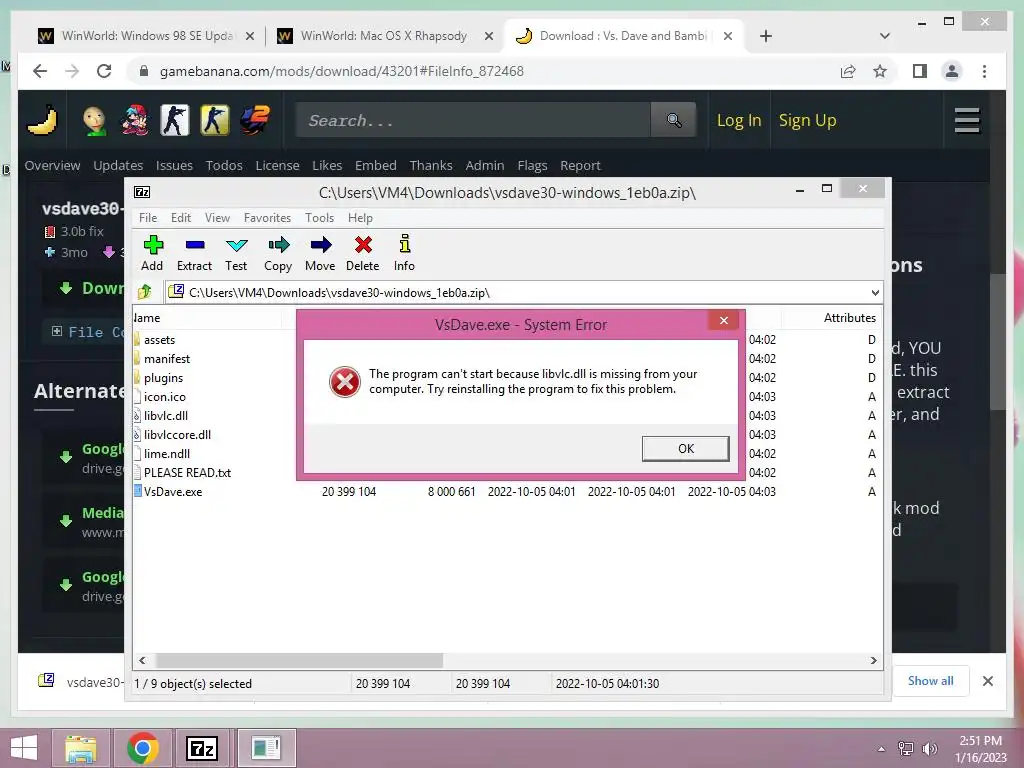Click the Test toolbar icon

236,253
